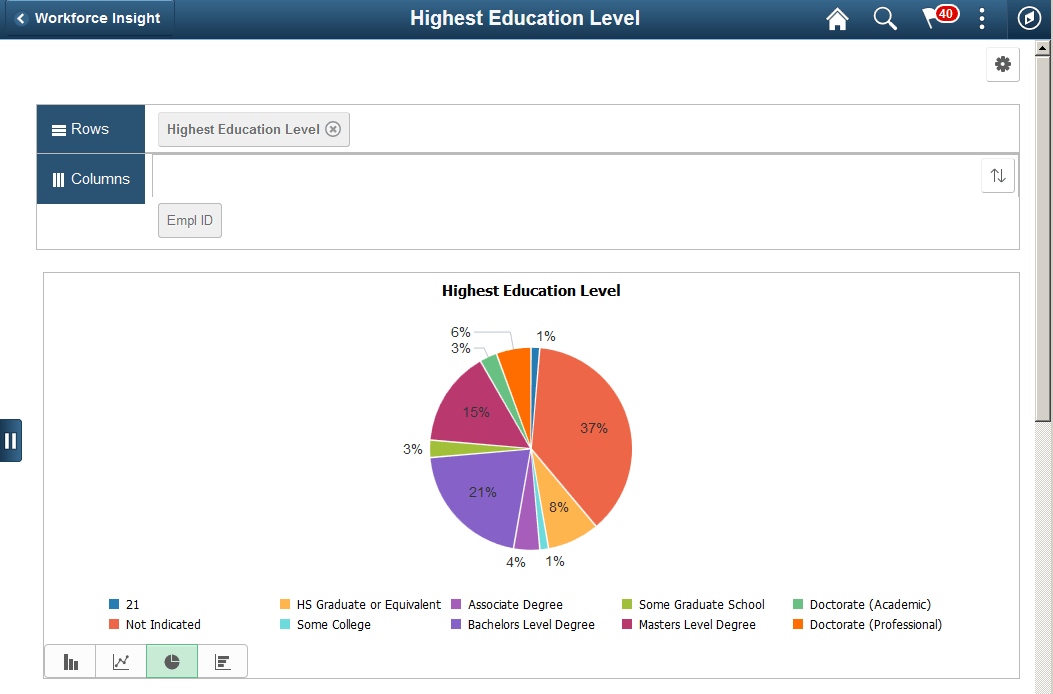1053x694 pixels.
Task: Open the sort order arrows control
Action: [997, 175]
